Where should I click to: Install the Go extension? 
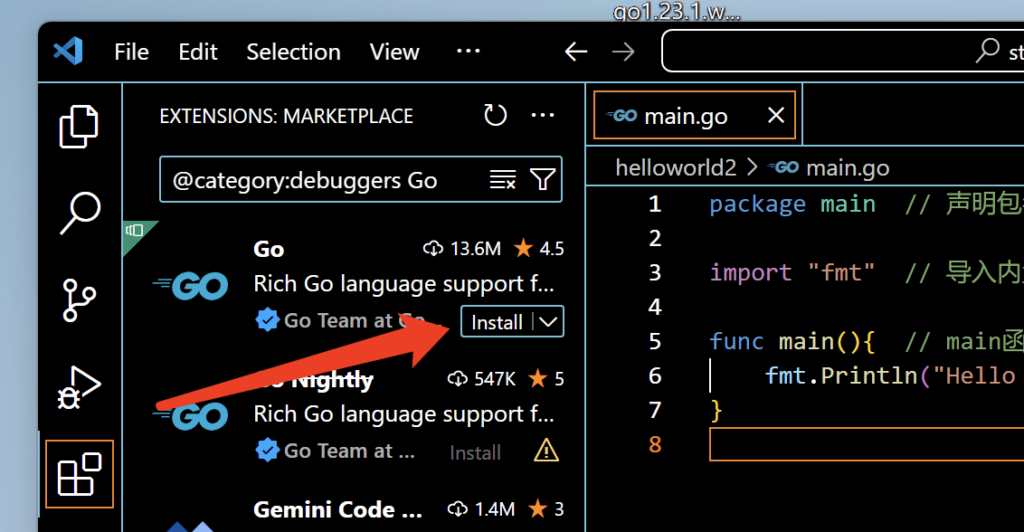[497, 322]
